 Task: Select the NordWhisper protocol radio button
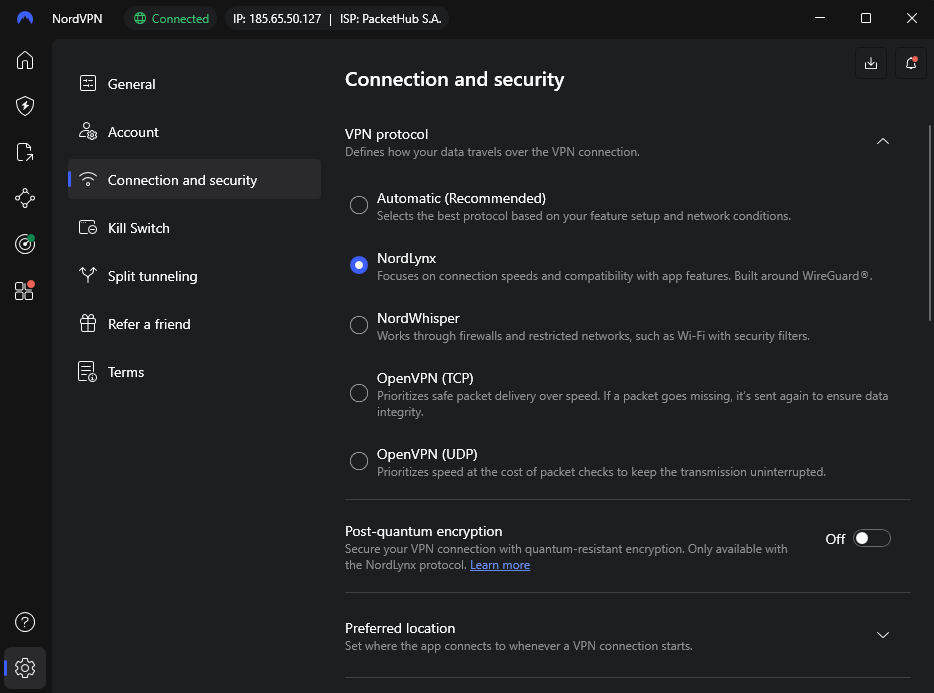pos(359,325)
